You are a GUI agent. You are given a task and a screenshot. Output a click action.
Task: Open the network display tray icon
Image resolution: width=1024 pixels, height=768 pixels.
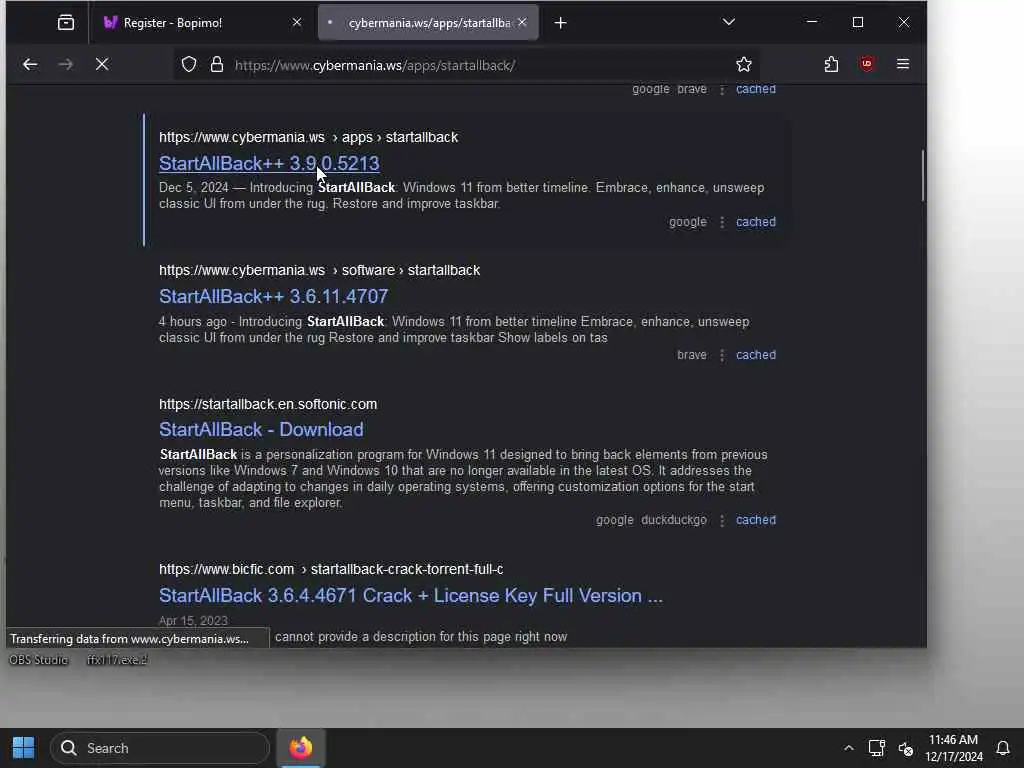876,748
